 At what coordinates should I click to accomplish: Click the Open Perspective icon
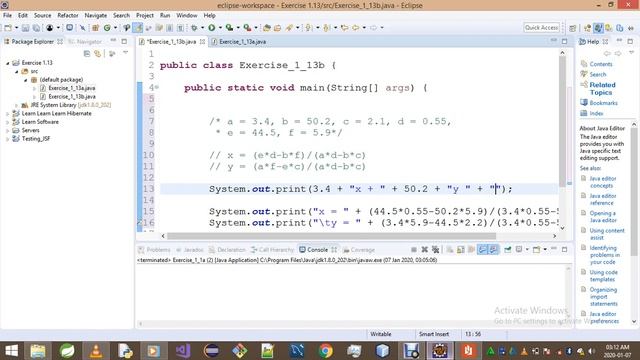(573, 28)
